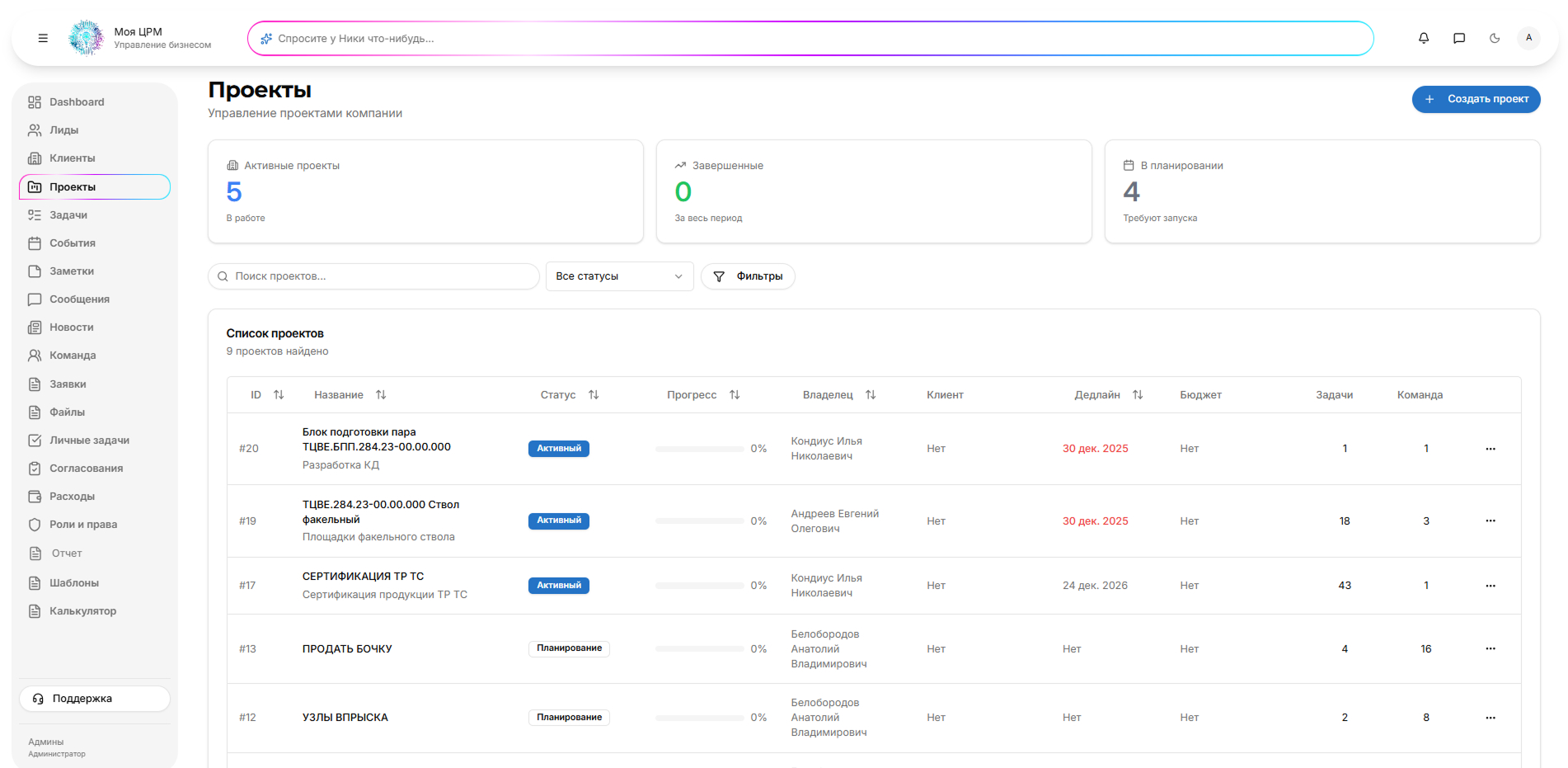
Task: Sort table by Статус column
Action: tap(593, 395)
